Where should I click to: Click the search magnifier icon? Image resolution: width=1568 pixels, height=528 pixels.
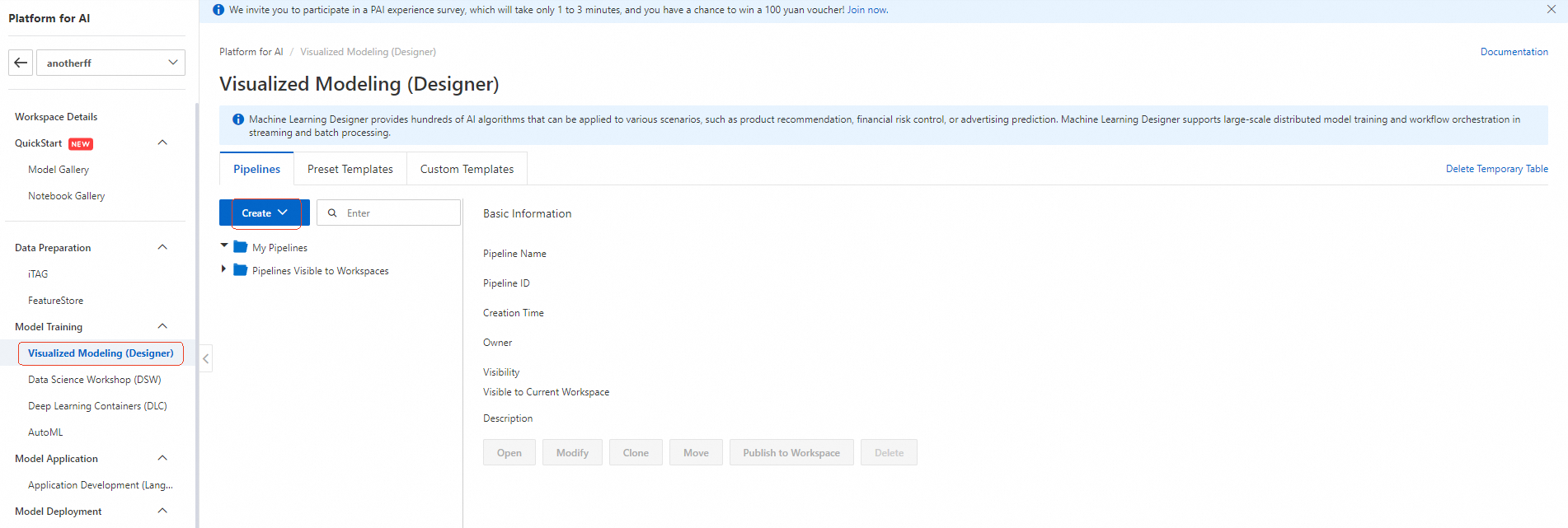click(332, 213)
